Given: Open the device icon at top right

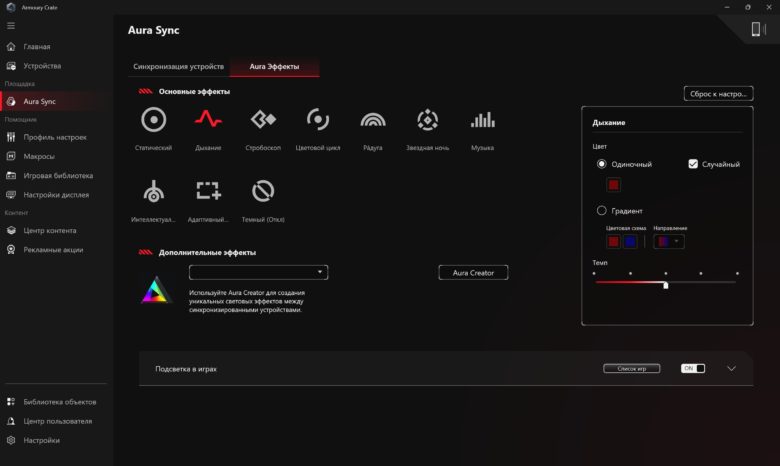Looking at the screenshot, I should 758,29.
